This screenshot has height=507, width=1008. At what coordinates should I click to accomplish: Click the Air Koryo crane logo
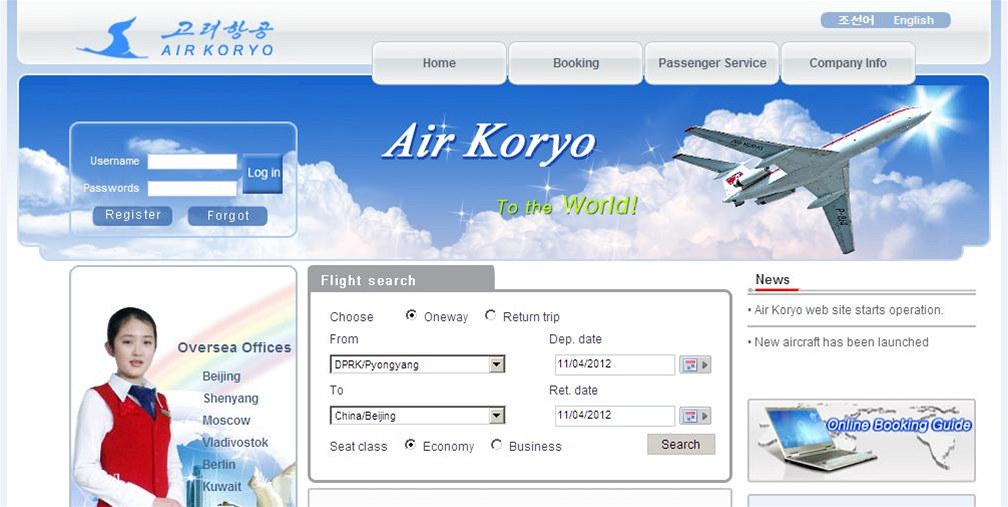(112, 39)
